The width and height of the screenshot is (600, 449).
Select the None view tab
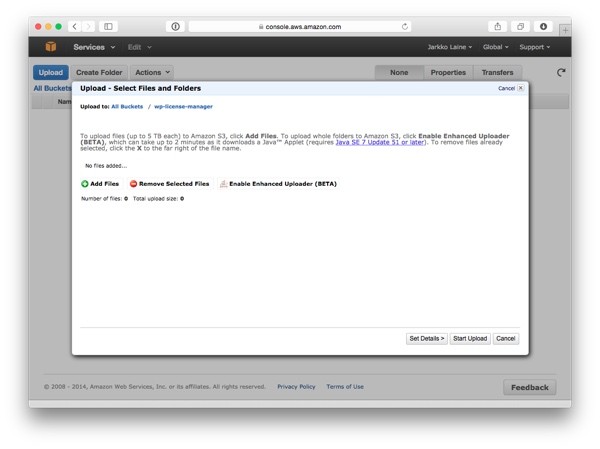399,72
